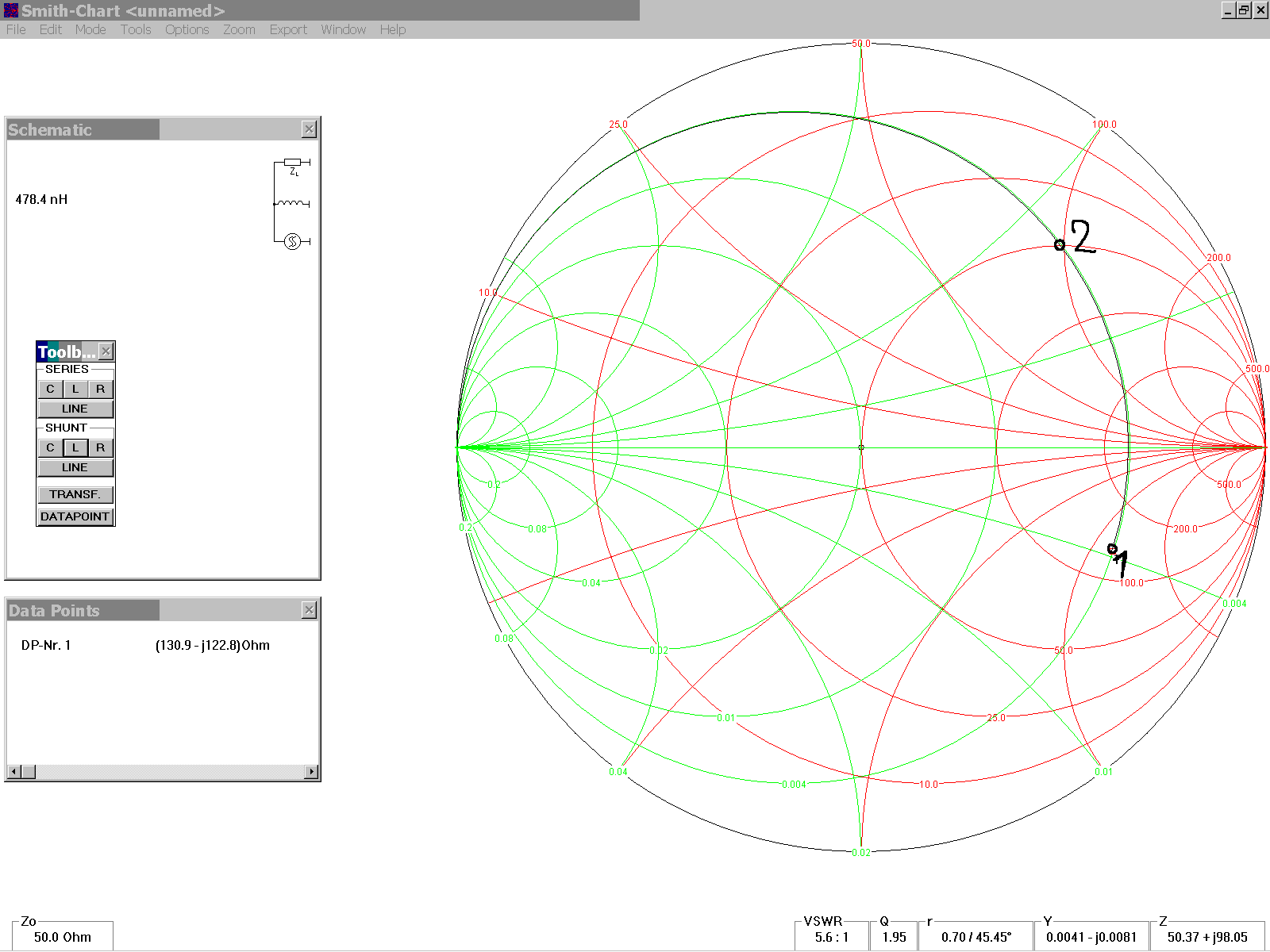Insert a shunt LINE element

pos(75,467)
